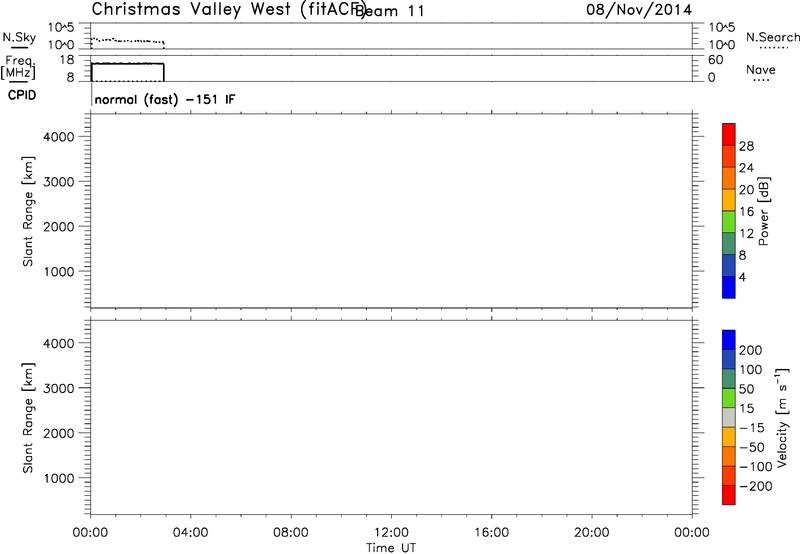Image resolution: width=800 pixels, height=554 pixels.
Task: Click the empty power range-time plot panel
Action: tap(391, 211)
